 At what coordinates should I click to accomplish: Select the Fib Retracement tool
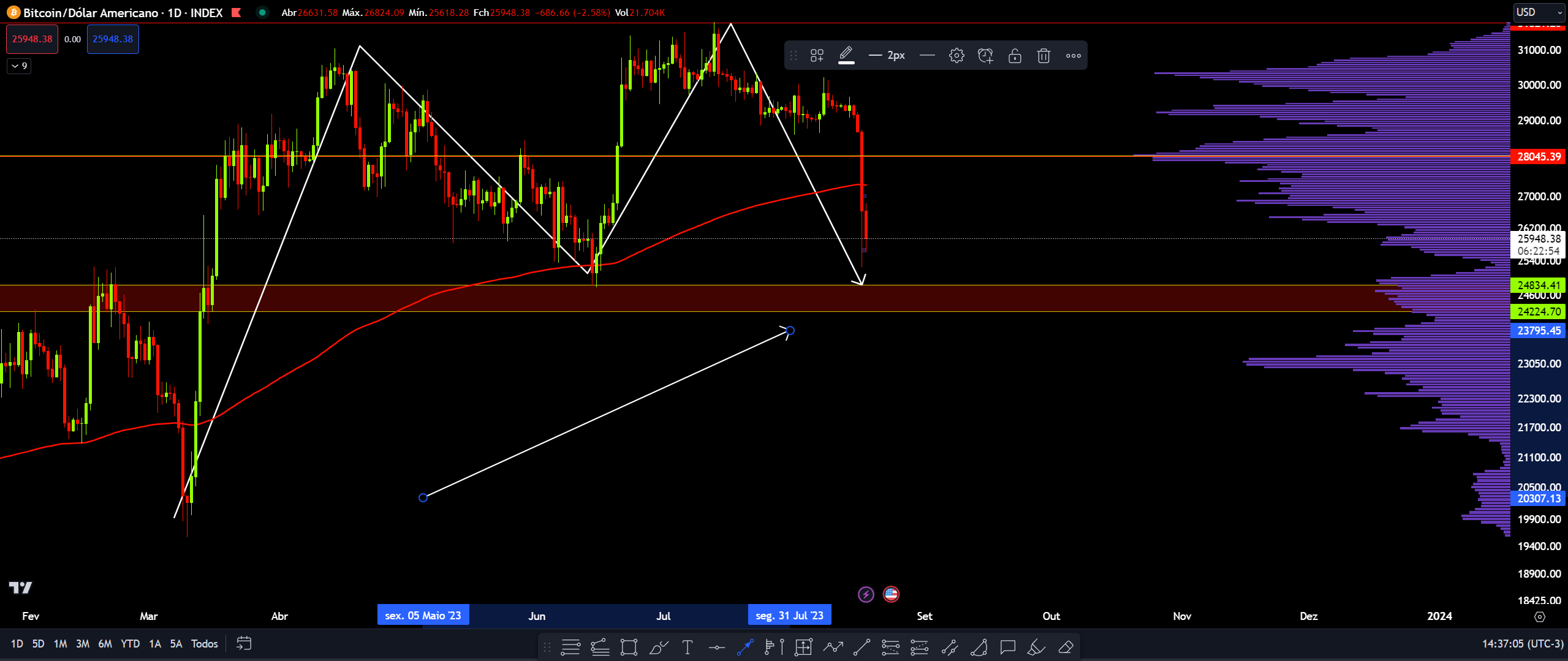pos(890,647)
